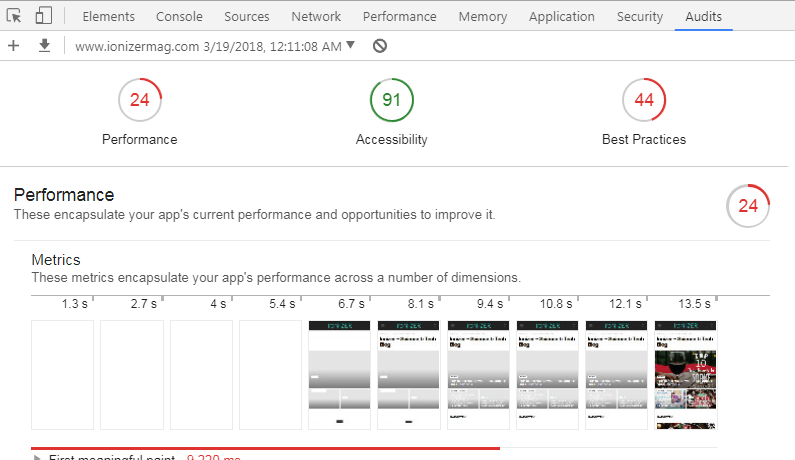This screenshot has width=795, height=460.
Task: Open the filmstrip thumbnail at 13.5 s
Action: [x=685, y=375]
